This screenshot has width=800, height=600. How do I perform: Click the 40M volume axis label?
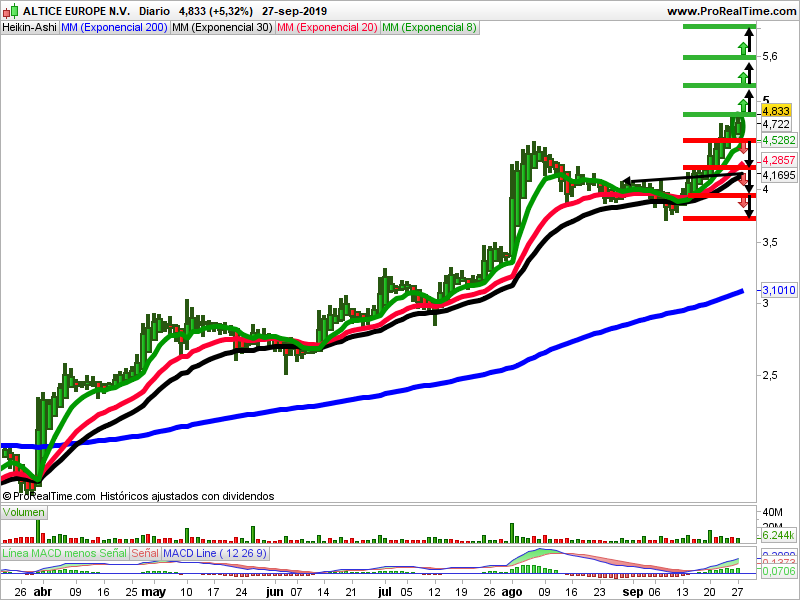coord(772,512)
